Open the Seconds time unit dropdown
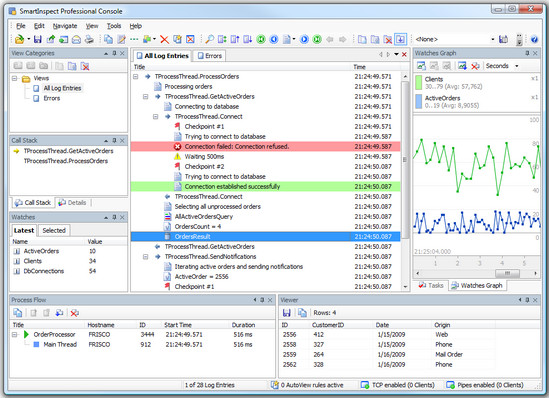The width and height of the screenshot is (549, 398). (517, 66)
